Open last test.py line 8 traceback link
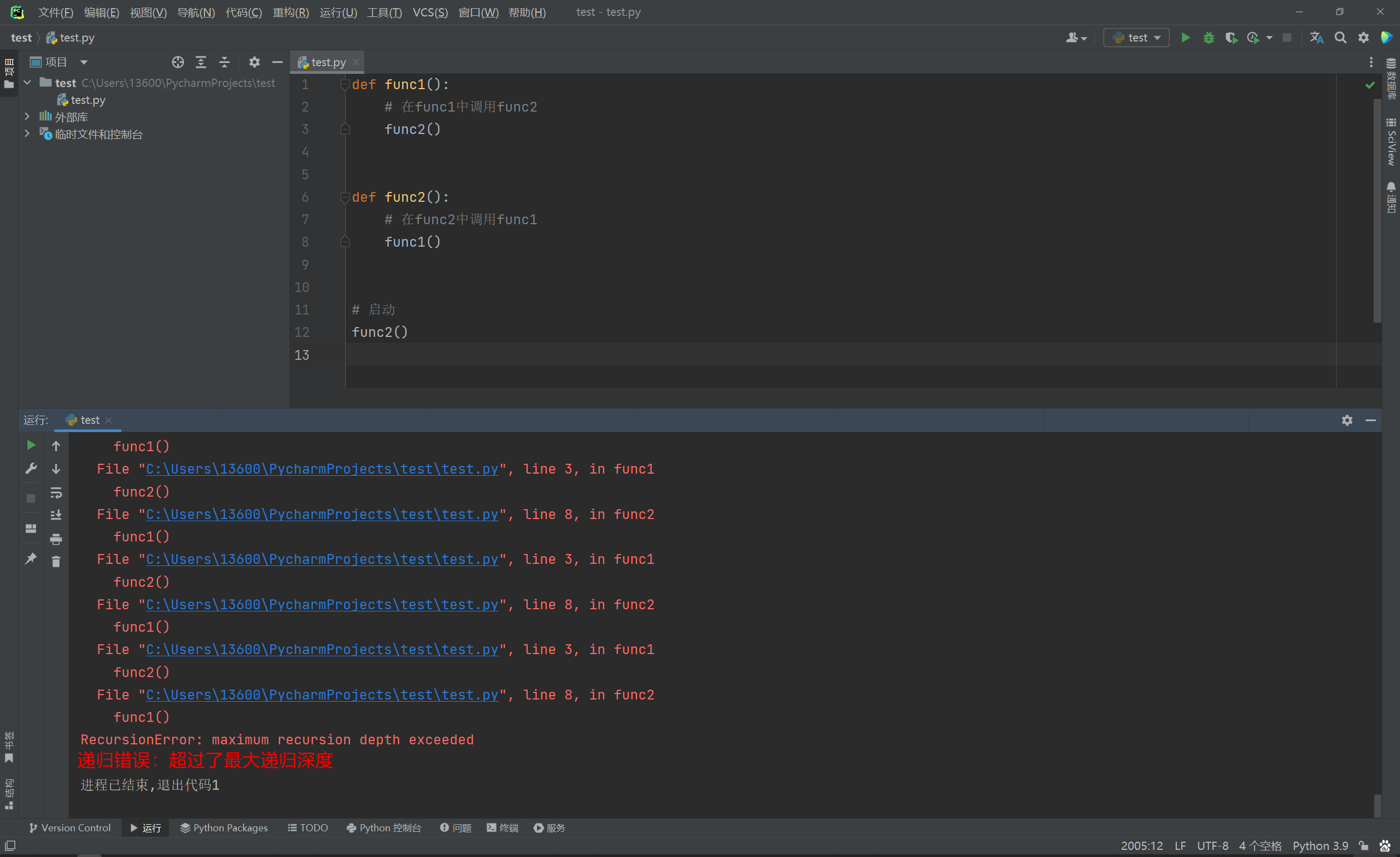The width and height of the screenshot is (1400, 857). coord(322,695)
